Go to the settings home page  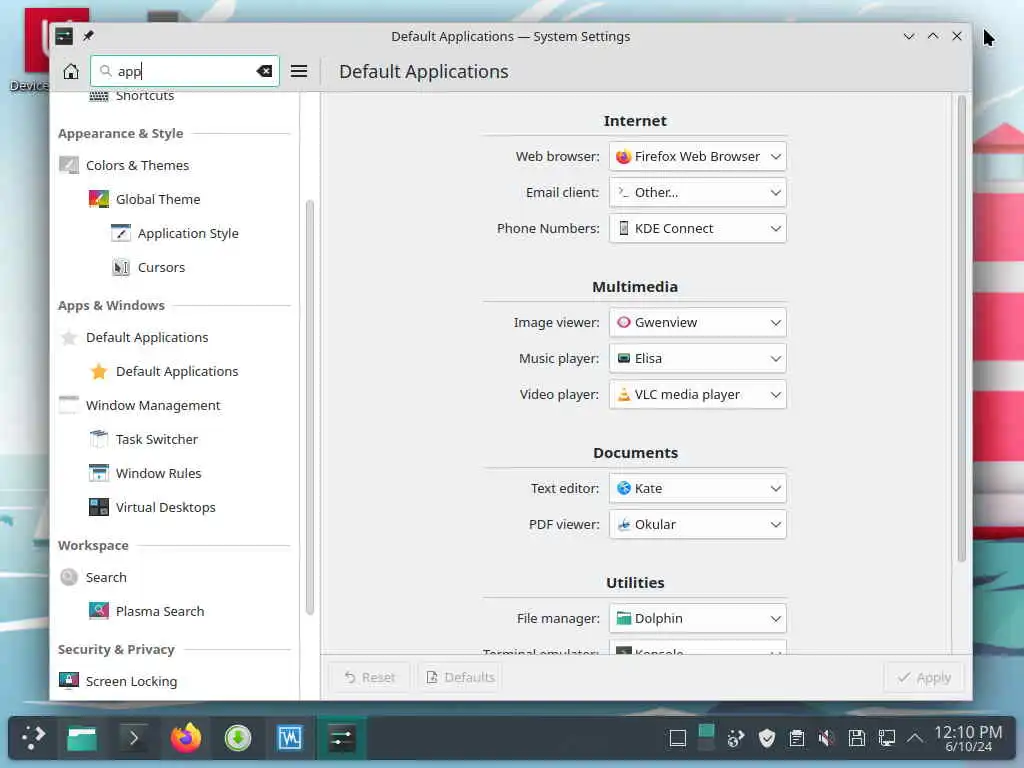tap(71, 71)
